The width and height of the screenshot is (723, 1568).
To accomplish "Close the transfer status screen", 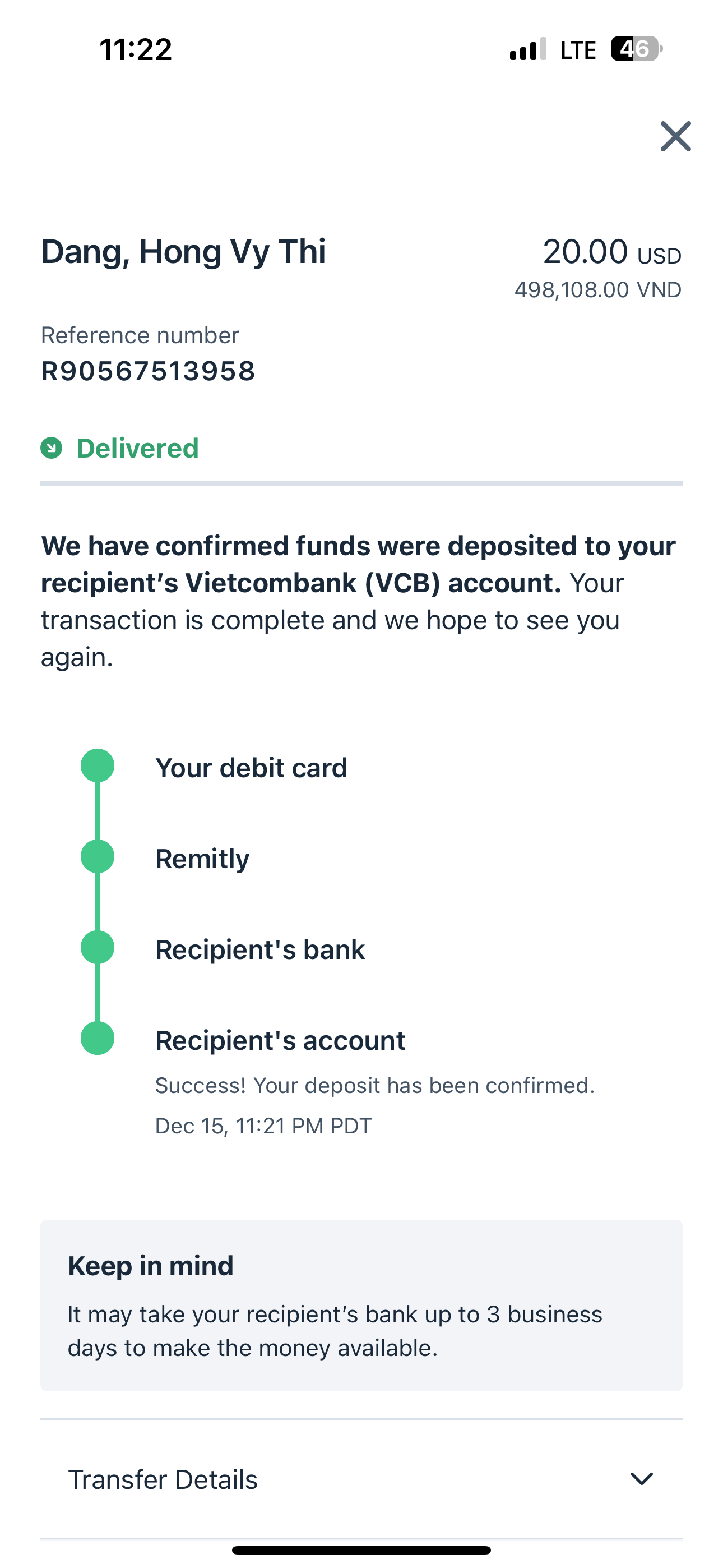I will (x=675, y=136).
